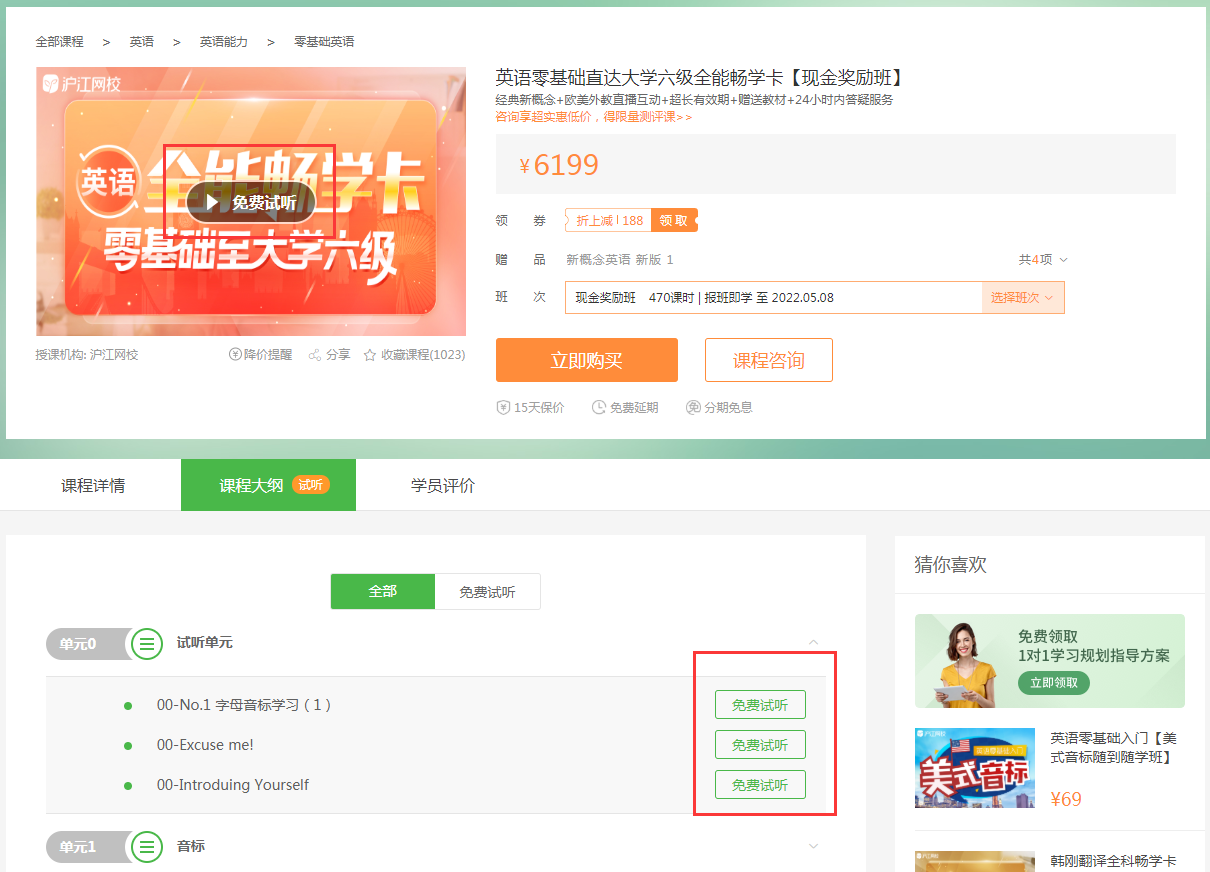Click the free extension clock icon
The width and height of the screenshot is (1210, 872).
[599, 408]
